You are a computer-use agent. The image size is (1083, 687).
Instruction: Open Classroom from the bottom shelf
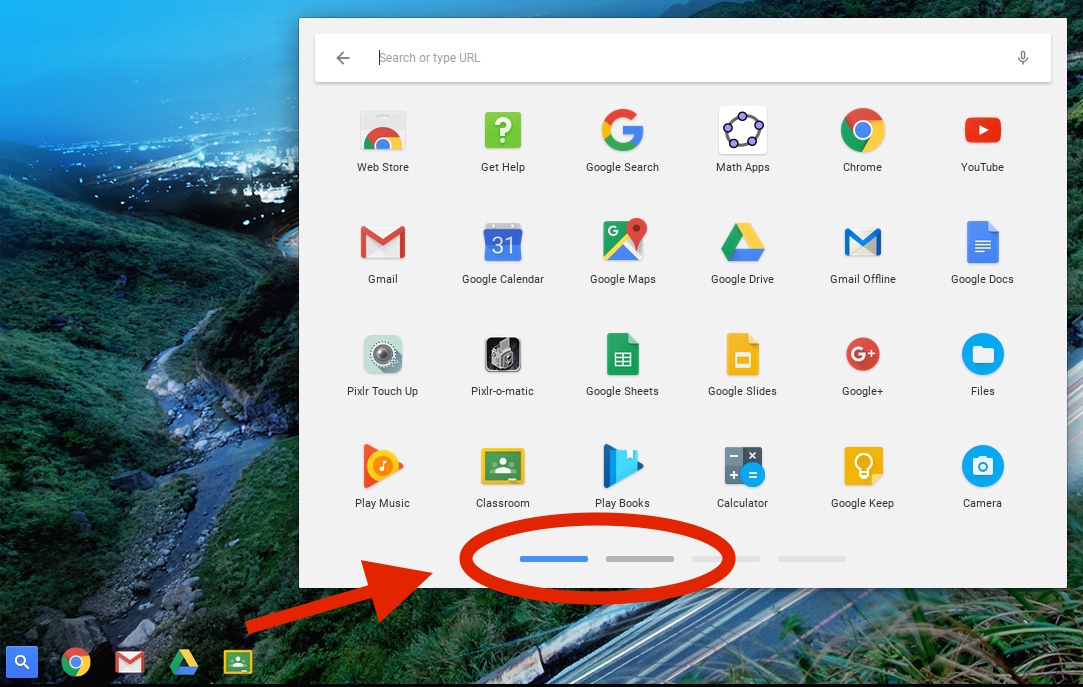238,662
